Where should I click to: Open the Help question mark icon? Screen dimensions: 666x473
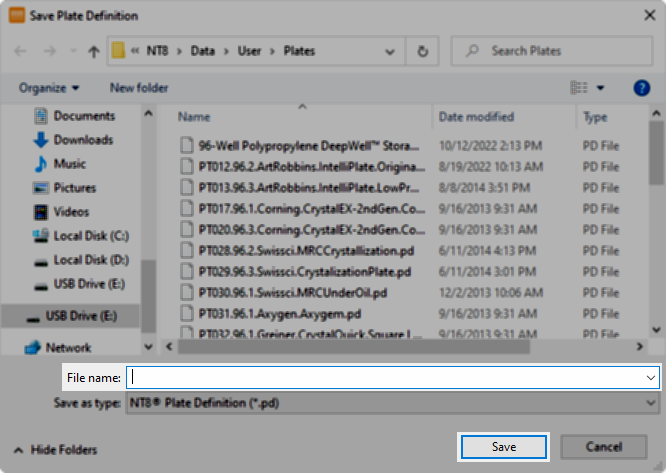pos(642,88)
